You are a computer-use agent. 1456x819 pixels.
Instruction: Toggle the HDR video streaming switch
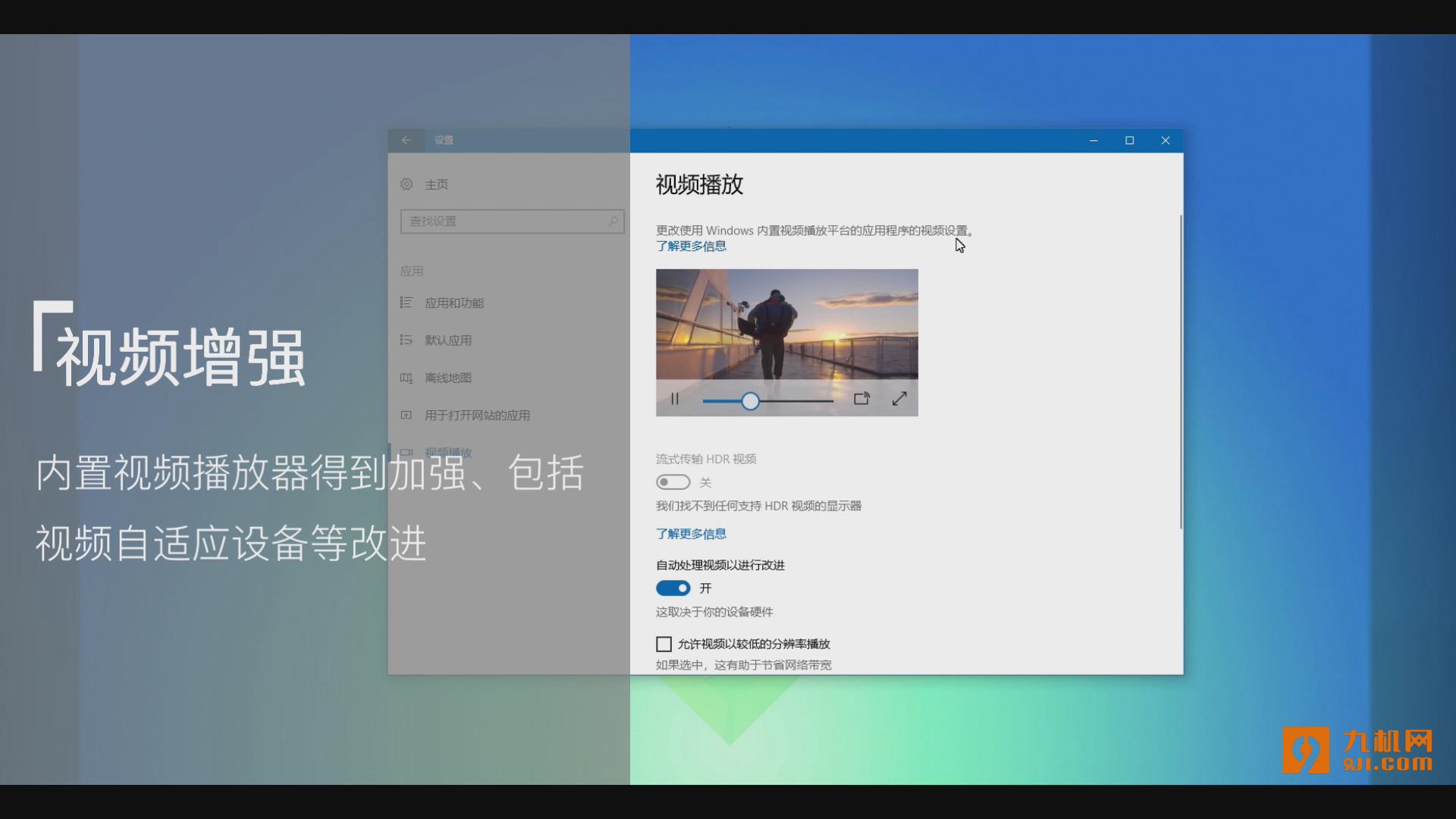(x=673, y=482)
